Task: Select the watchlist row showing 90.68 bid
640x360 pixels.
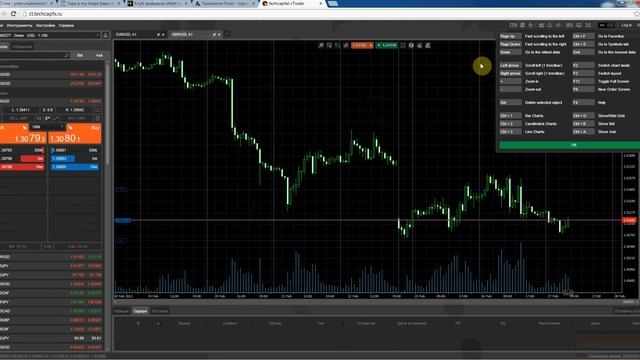Action: 51,338
